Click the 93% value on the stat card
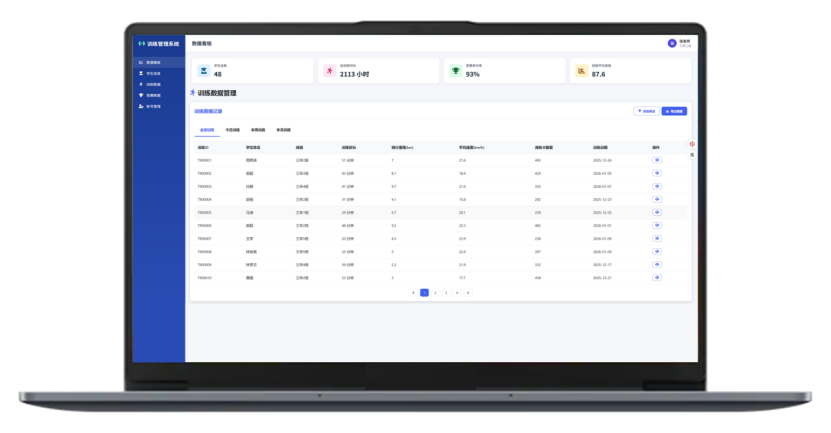The image size is (831, 433). (473, 74)
